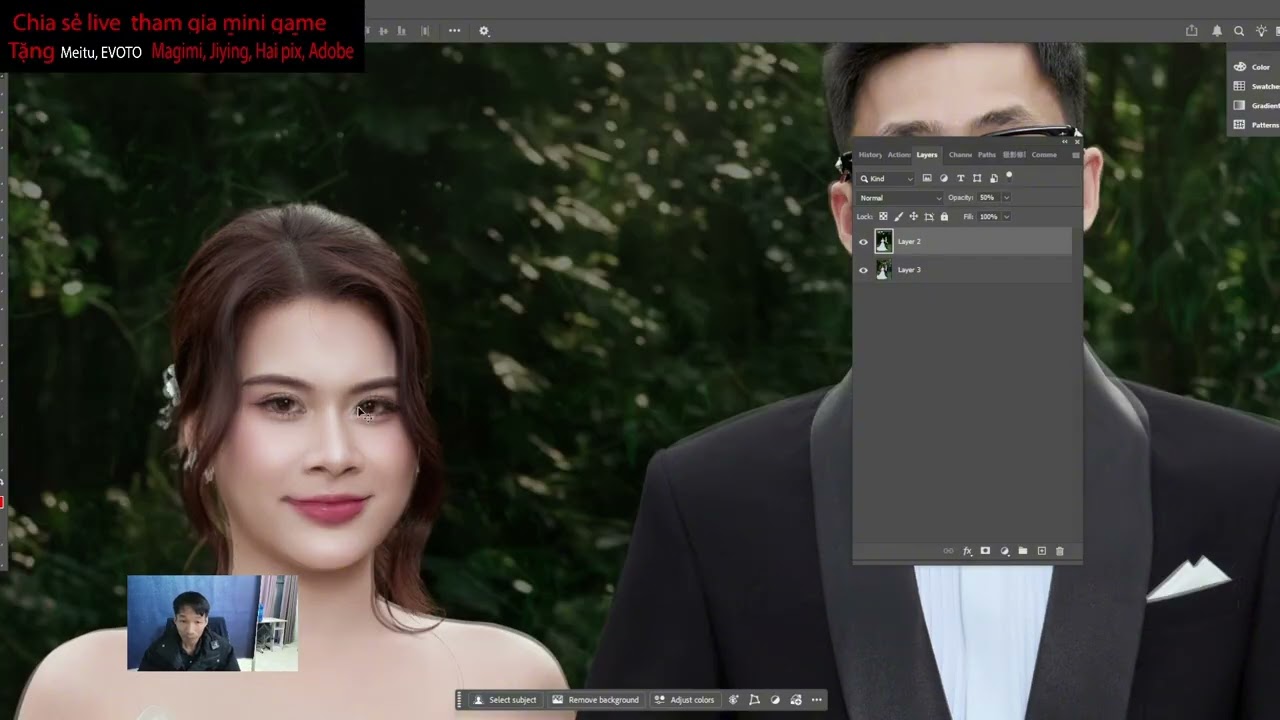1280x720 pixels.
Task: Open the Layers panel flyout menu
Action: pyautogui.click(x=1076, y=155)
